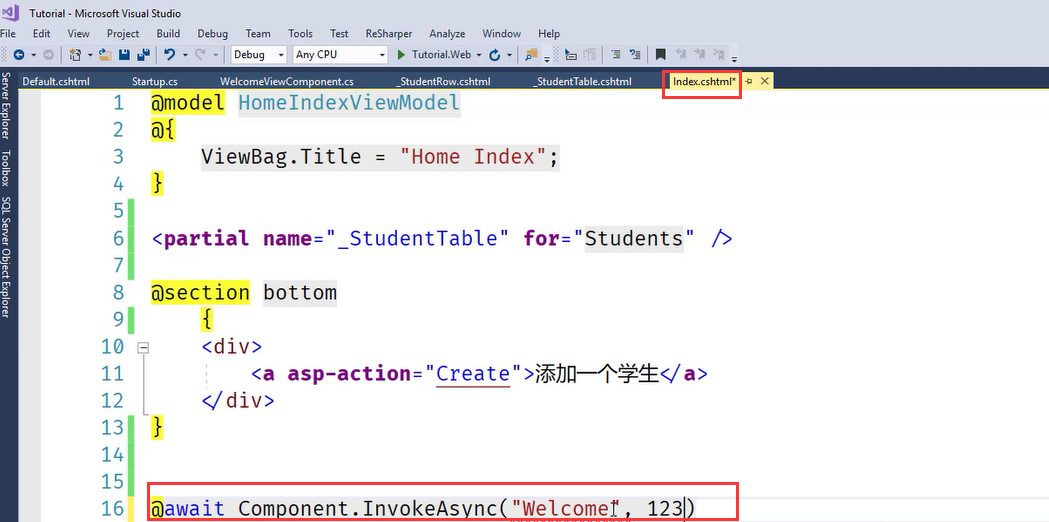Open the Navigate Backward history dropdown arrow

point(31,55)
